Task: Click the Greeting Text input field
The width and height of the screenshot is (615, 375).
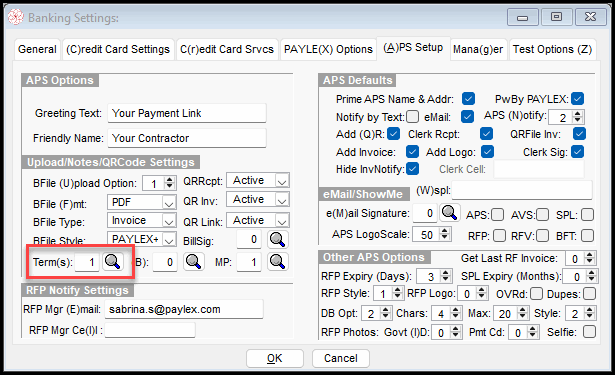Action: [187, 113]
